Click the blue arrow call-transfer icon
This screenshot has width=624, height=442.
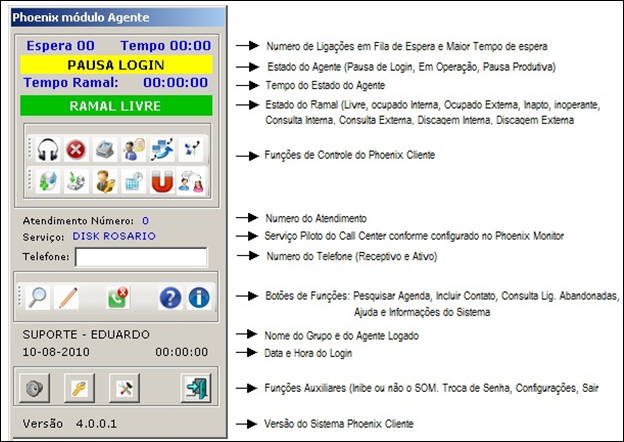tap(162, 150)
